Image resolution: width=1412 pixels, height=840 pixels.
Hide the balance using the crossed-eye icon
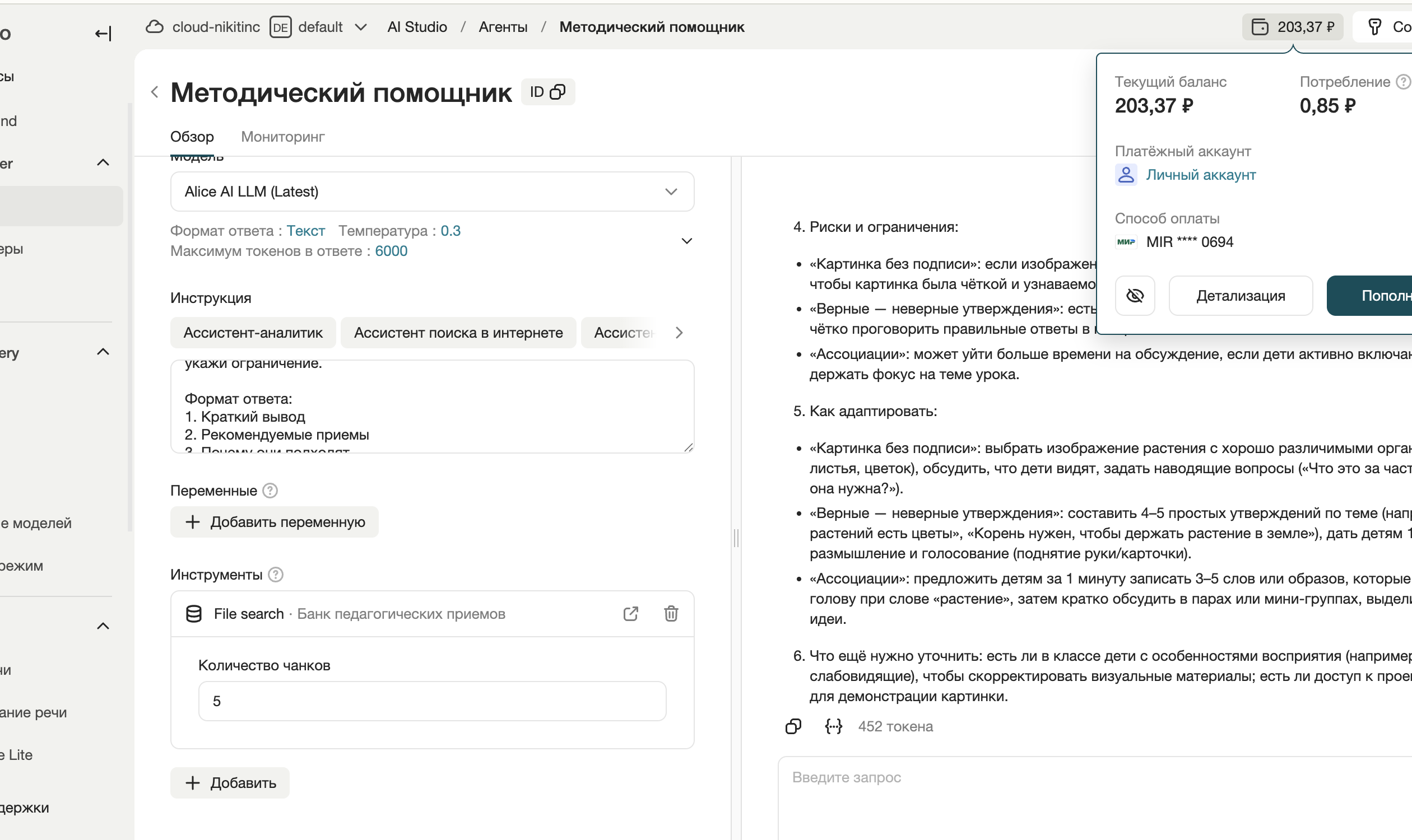[x=1135, y=296]
